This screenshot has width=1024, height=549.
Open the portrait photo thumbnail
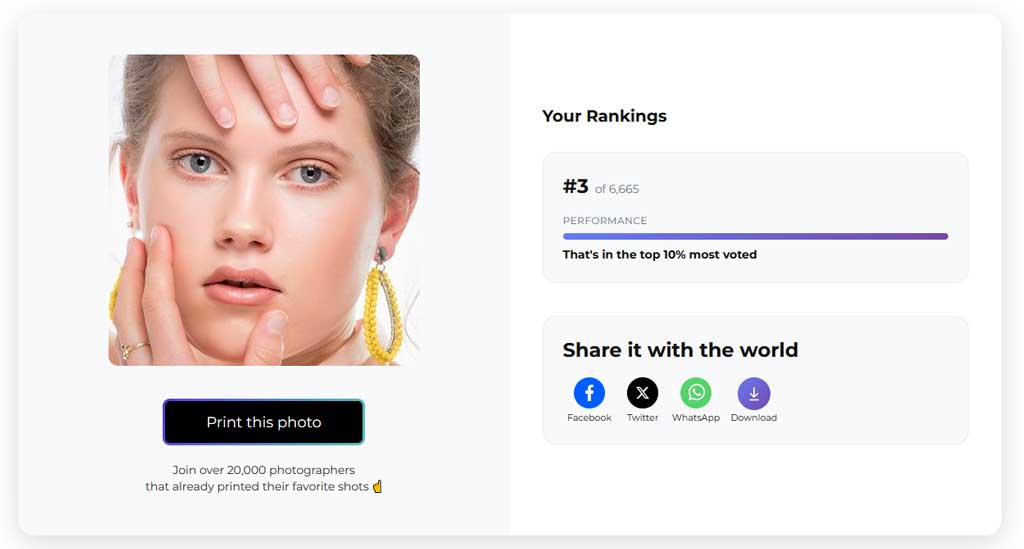[264, 210]
